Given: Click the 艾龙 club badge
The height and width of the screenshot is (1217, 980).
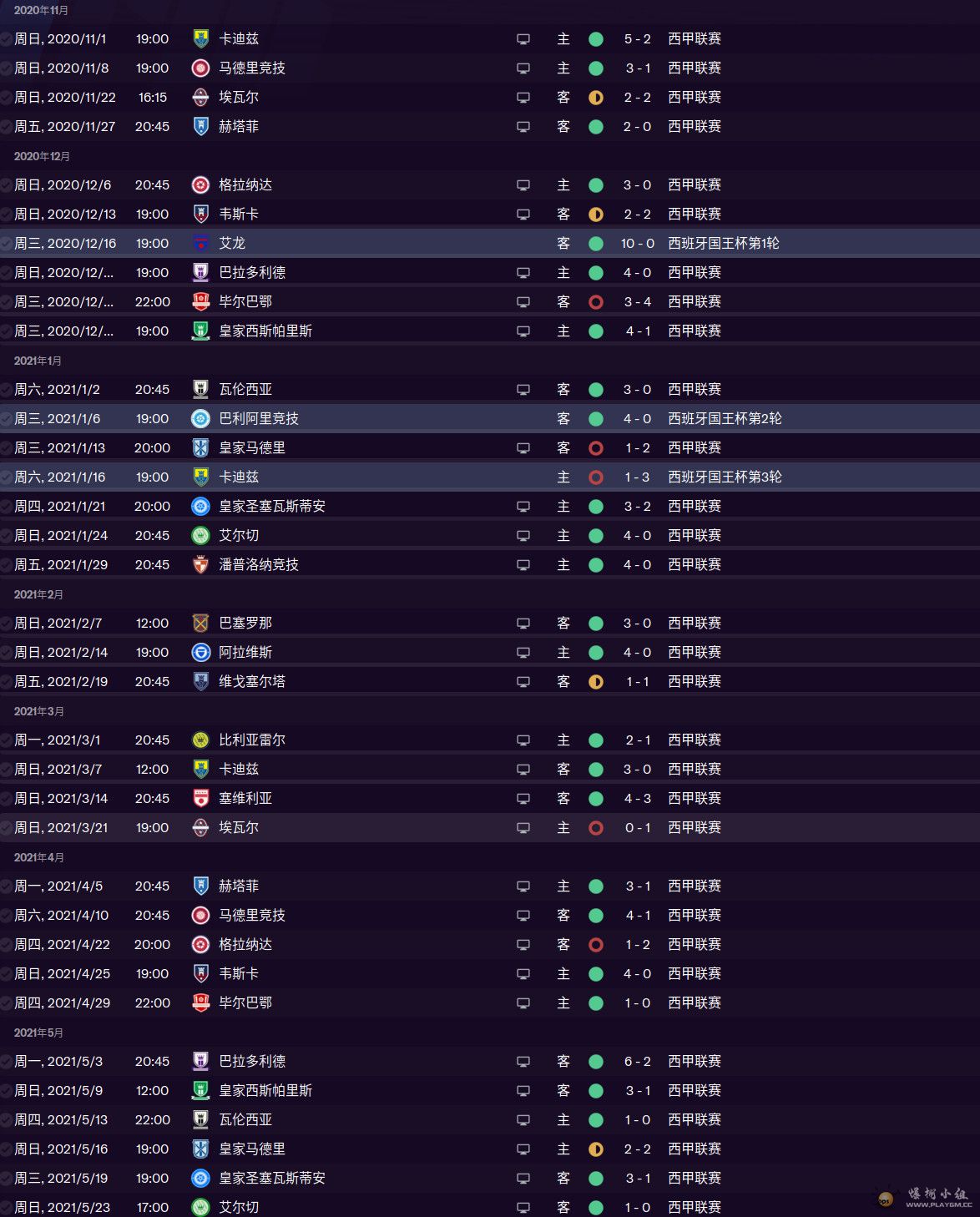Looking at the screenshot, I should (200, 244).
